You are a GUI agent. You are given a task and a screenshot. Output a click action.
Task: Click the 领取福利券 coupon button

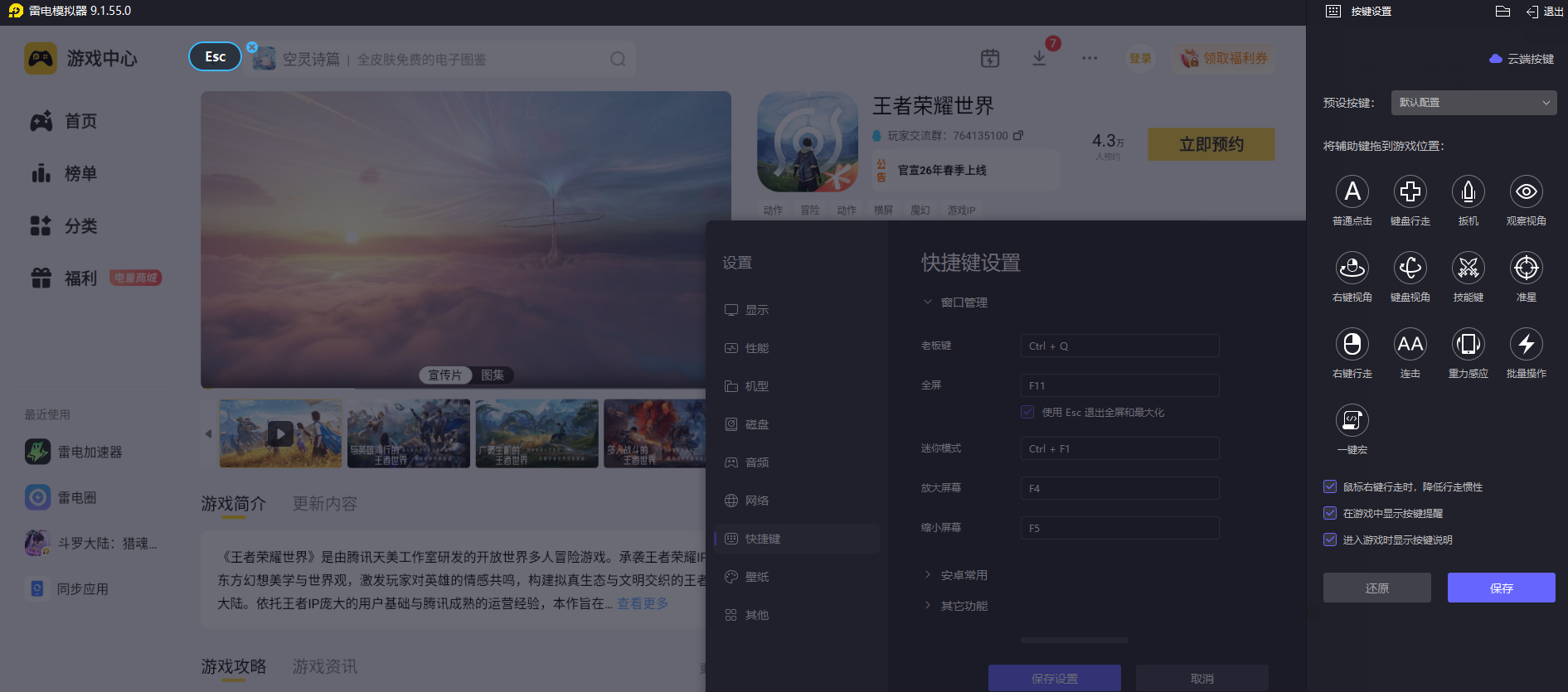point(1224,58)
